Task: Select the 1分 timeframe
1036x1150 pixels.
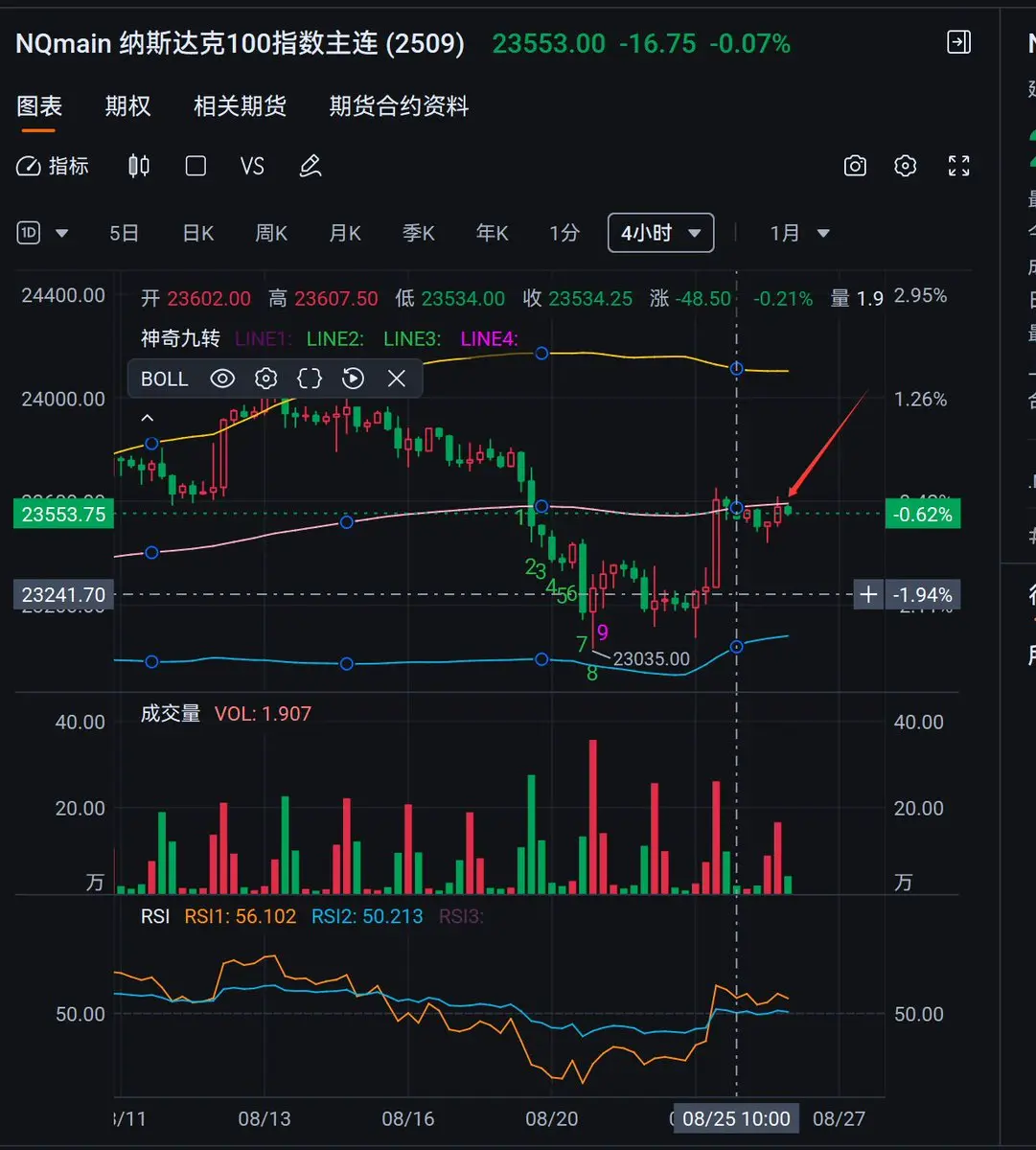Action: click(564, 233)
